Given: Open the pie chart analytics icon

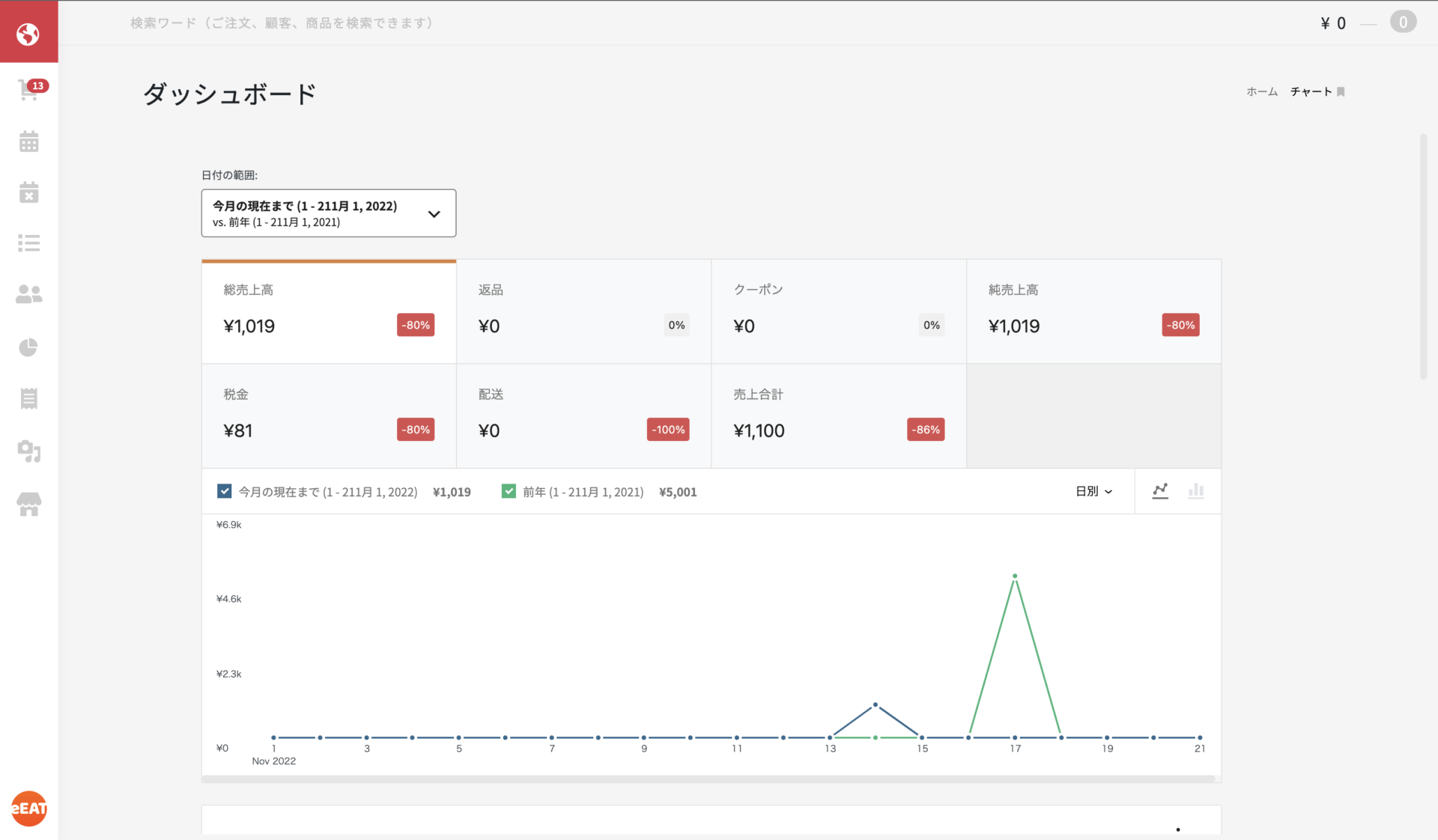Looking at the screenshot, I should coord(29,347).
